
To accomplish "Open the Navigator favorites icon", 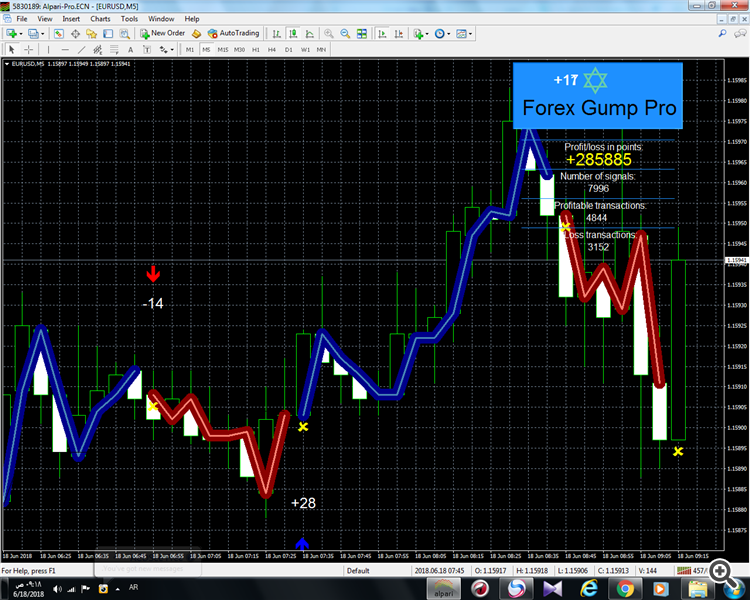I will click(x=91, y=33).
